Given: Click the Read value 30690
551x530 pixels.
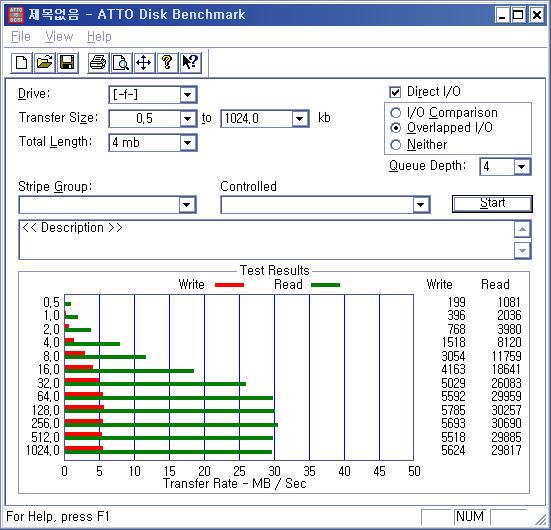Looking at the screenshot, I should [506, 424].
